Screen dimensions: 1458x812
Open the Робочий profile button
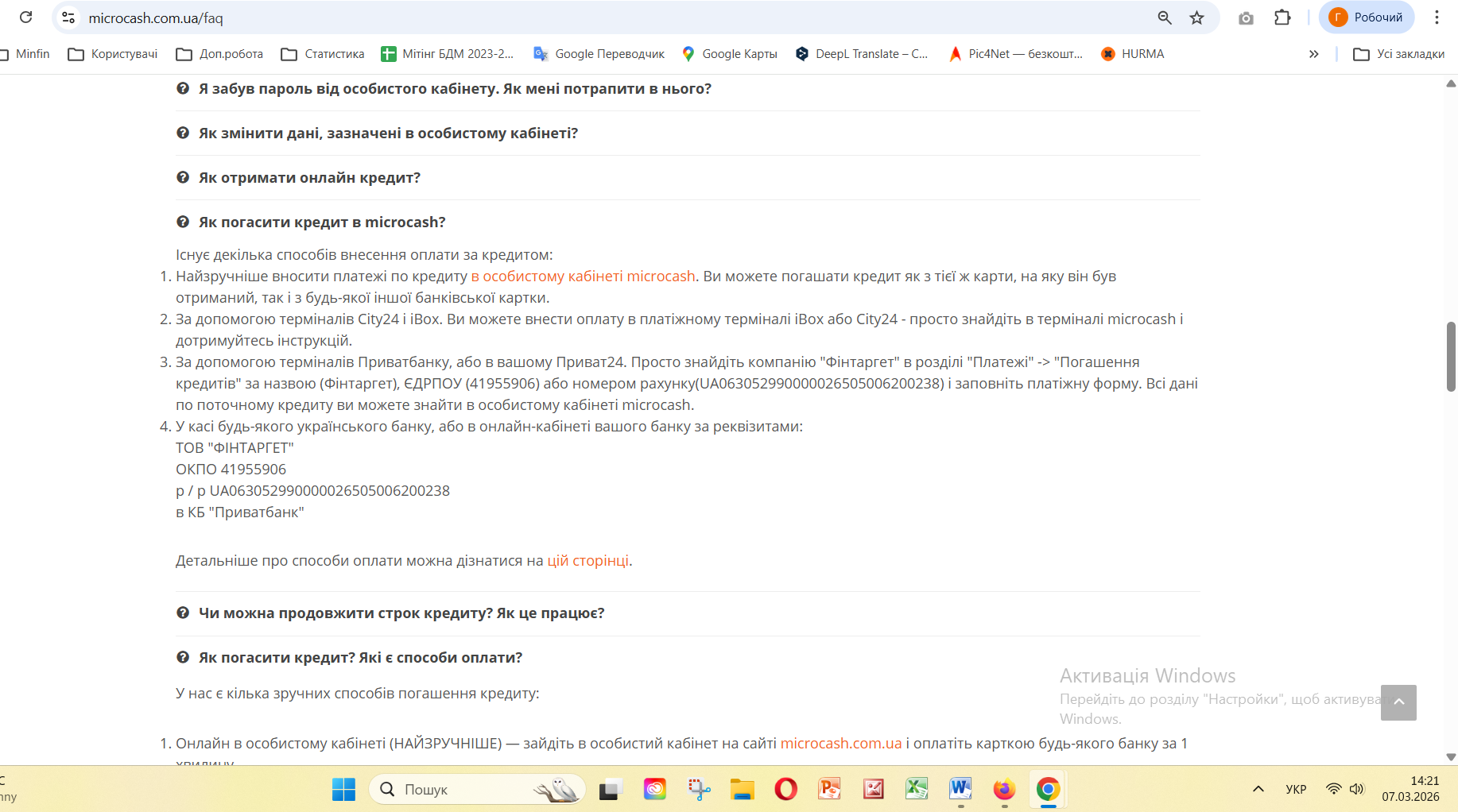click(1367, 17)
